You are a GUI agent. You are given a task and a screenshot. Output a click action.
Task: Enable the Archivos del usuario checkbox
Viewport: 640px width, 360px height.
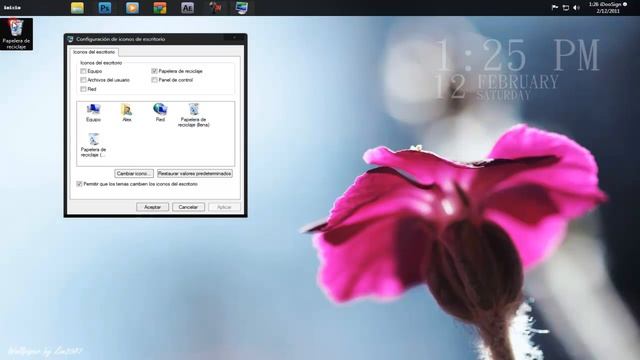83,80
